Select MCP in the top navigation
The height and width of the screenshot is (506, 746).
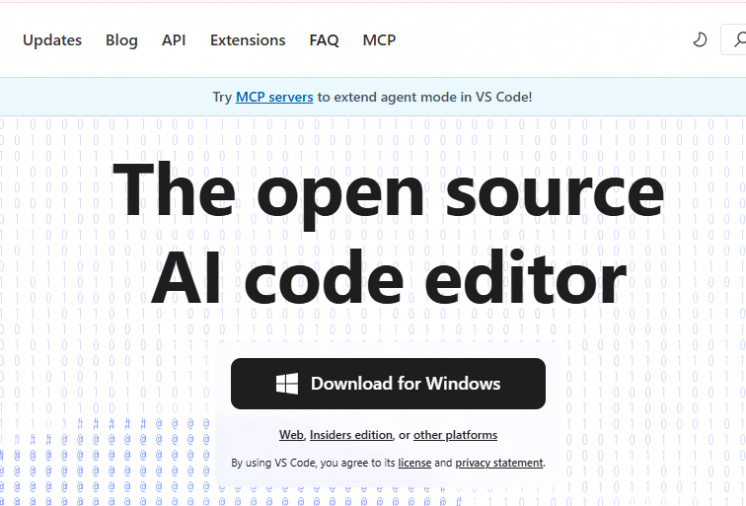[379, 40]
